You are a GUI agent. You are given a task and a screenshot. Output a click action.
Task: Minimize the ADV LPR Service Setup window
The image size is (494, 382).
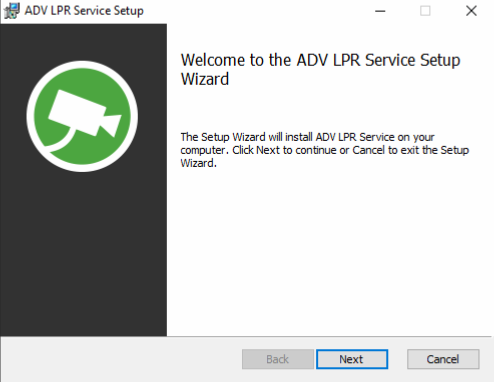click(380, 11)
